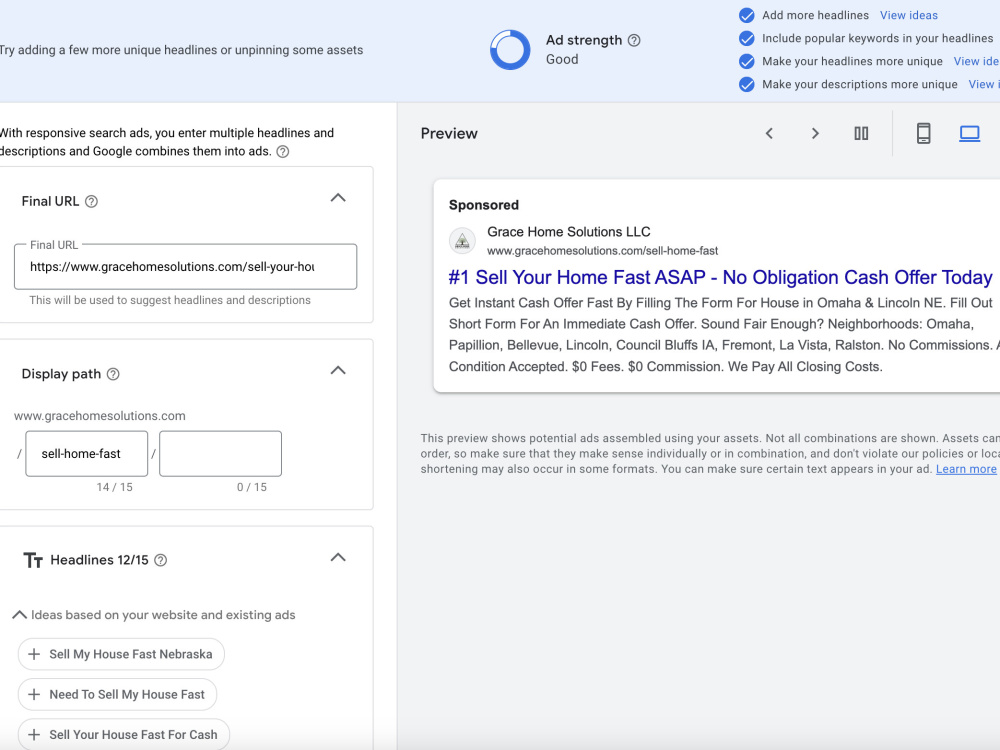Open the Learn more link
This screenshot has width=1000, height=750.
tap(966, 469)
